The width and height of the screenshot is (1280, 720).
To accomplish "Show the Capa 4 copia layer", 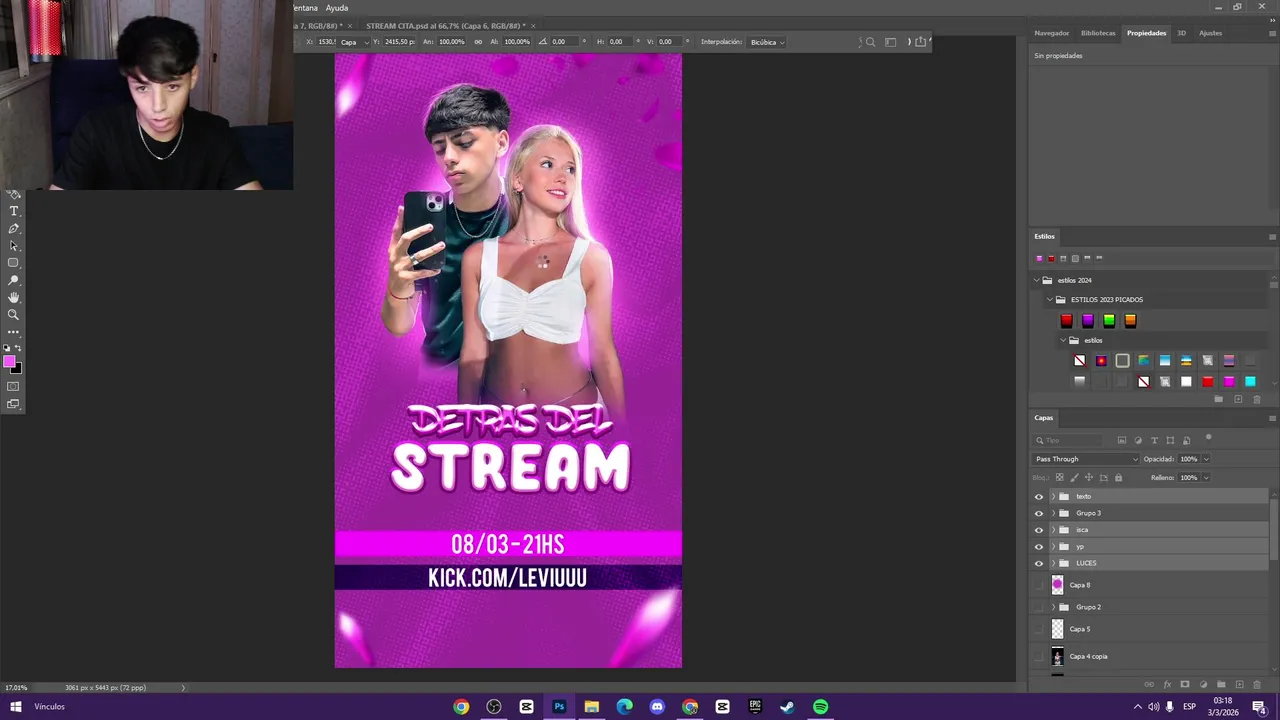I will [1038, 656].
